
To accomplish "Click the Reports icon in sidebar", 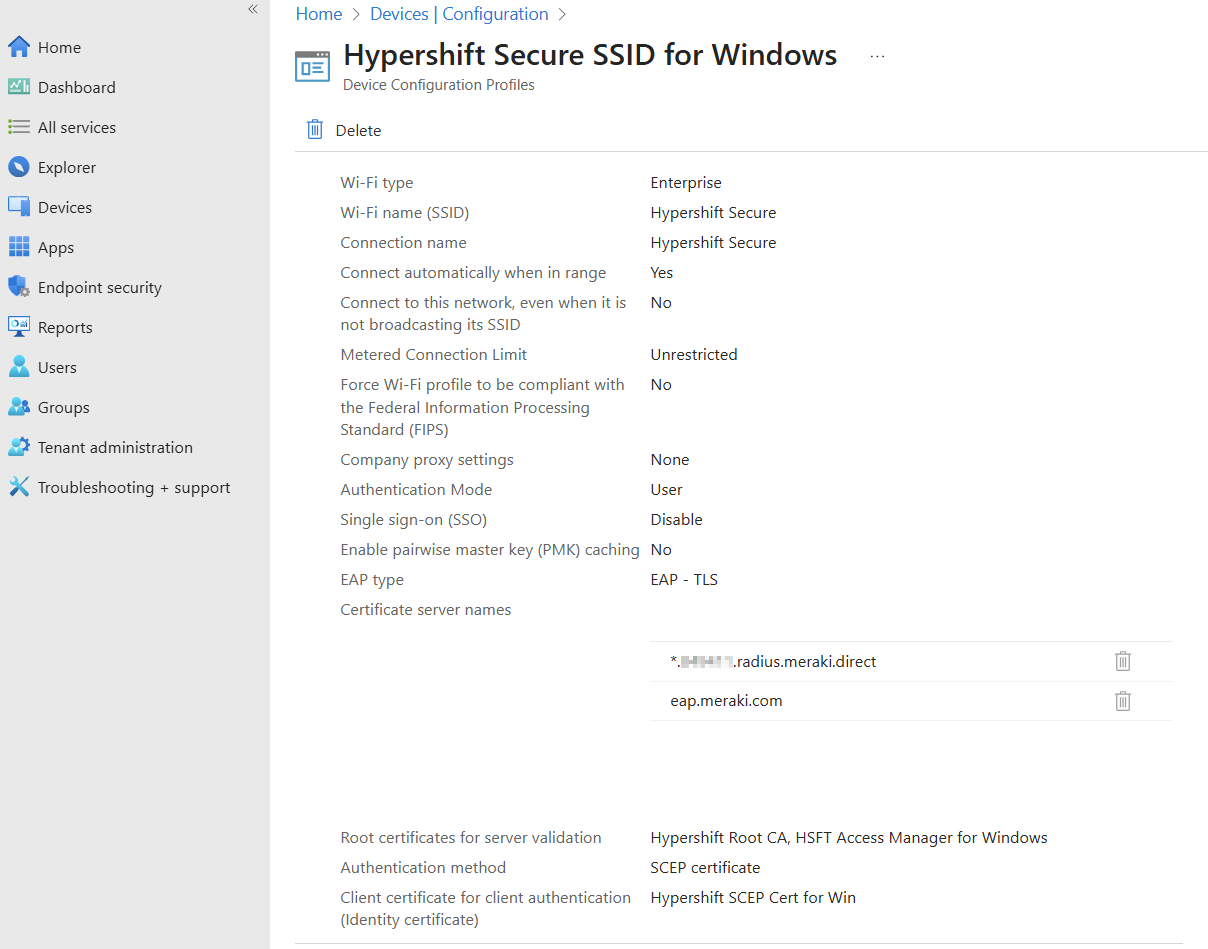I will click(19, 327).
